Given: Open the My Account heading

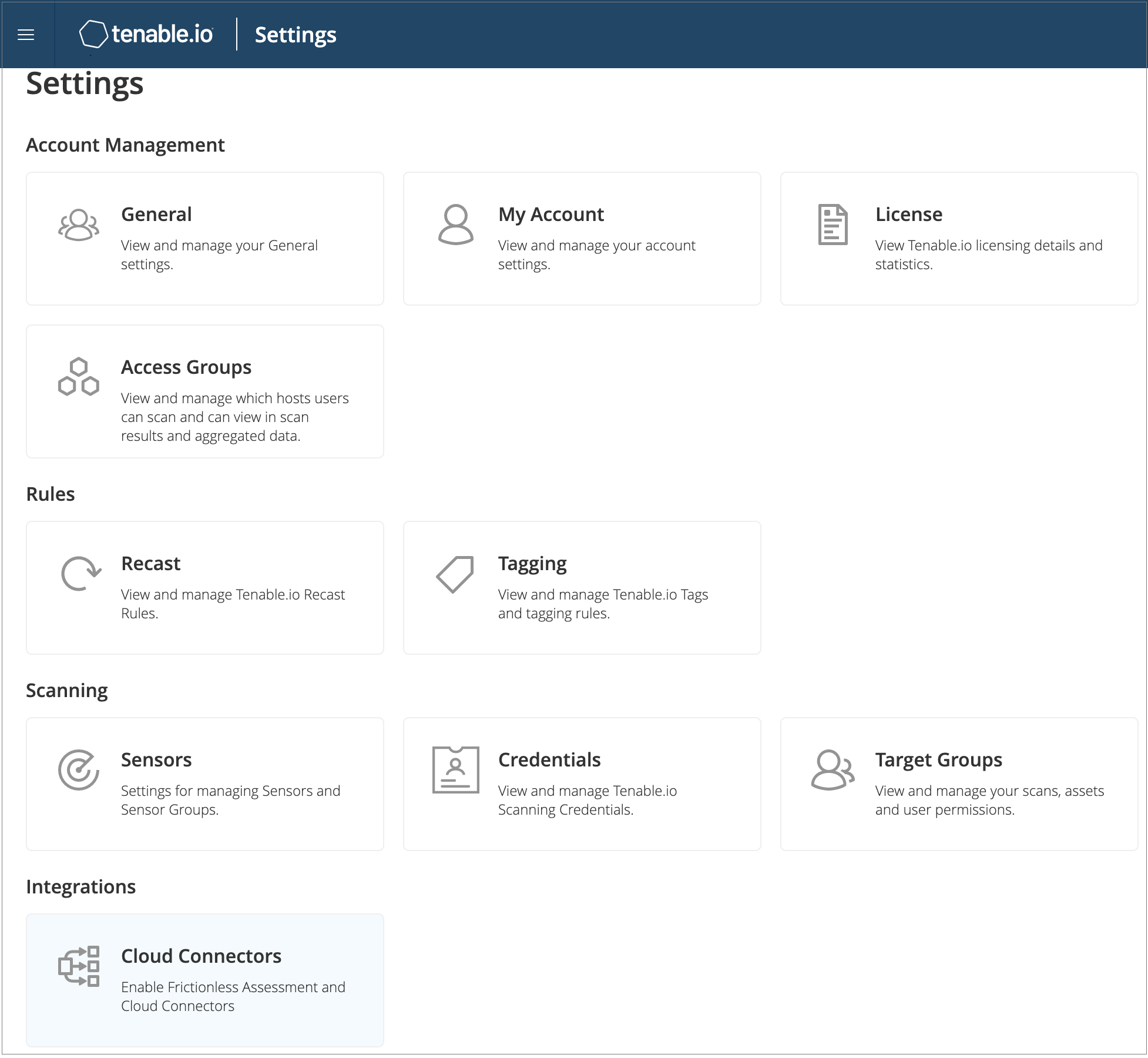Looking at the screenshot, I should (x=550, y=215).
